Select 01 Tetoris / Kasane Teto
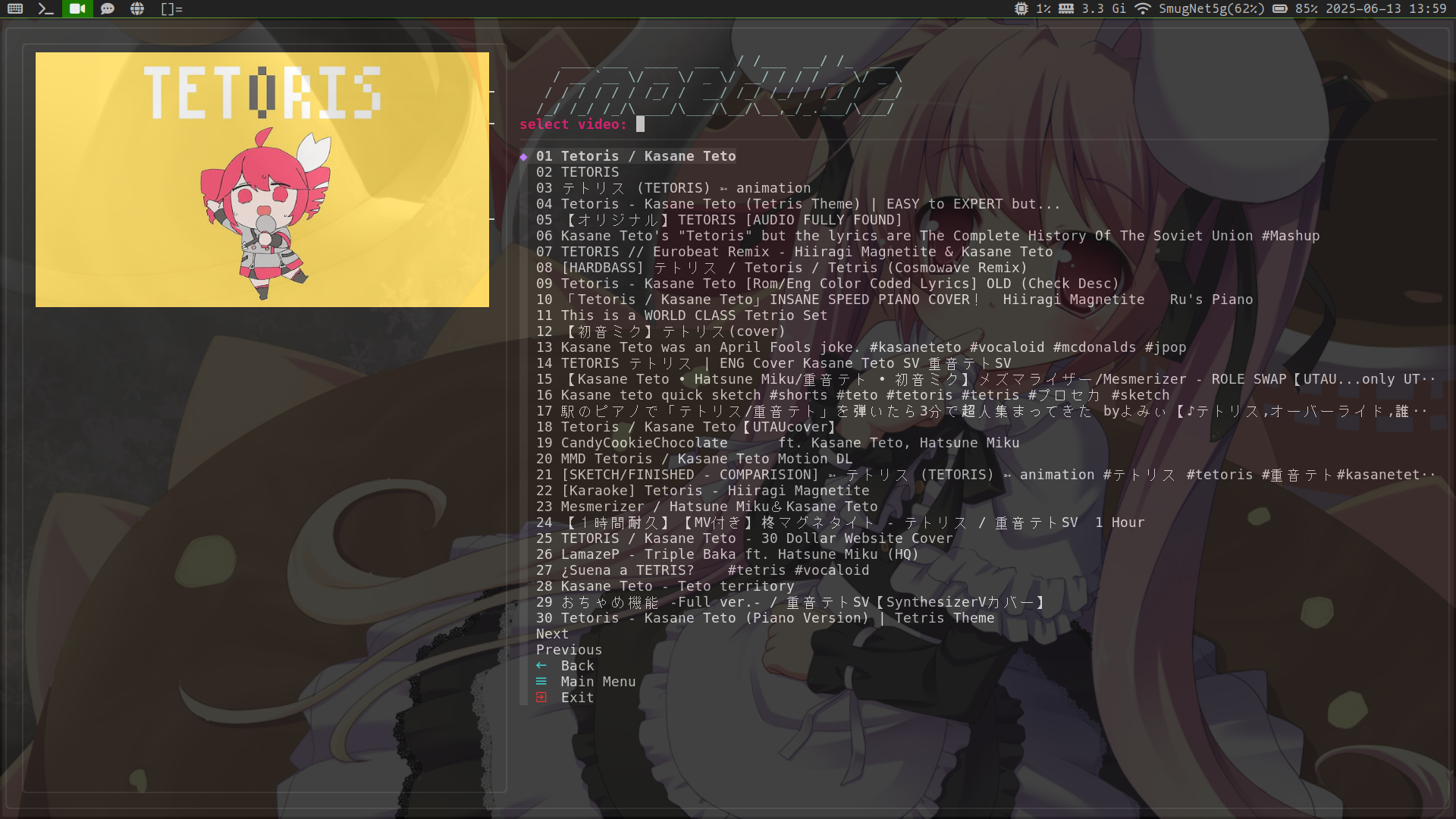The width and height of the screenshot is (1456, 819). point(635,156)
